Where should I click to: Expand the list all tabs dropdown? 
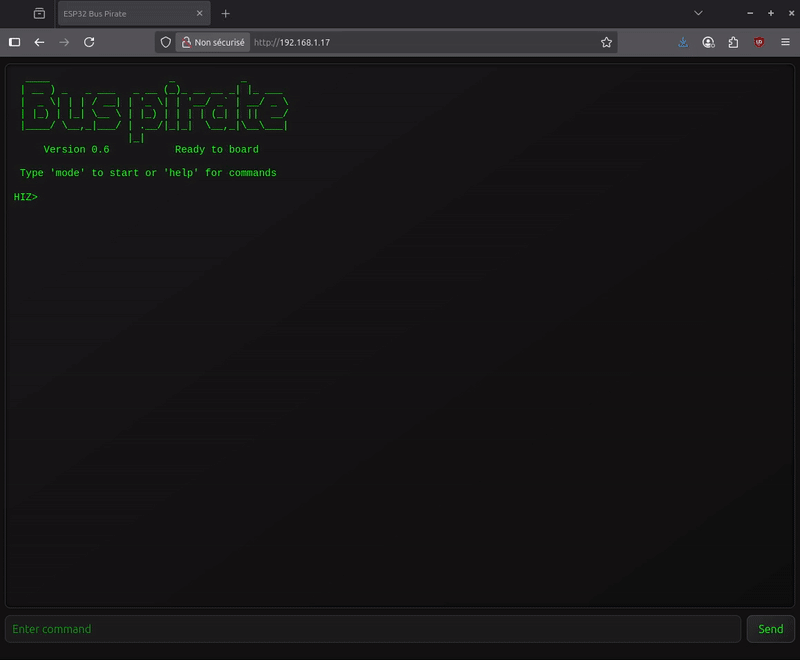(697, 14)
